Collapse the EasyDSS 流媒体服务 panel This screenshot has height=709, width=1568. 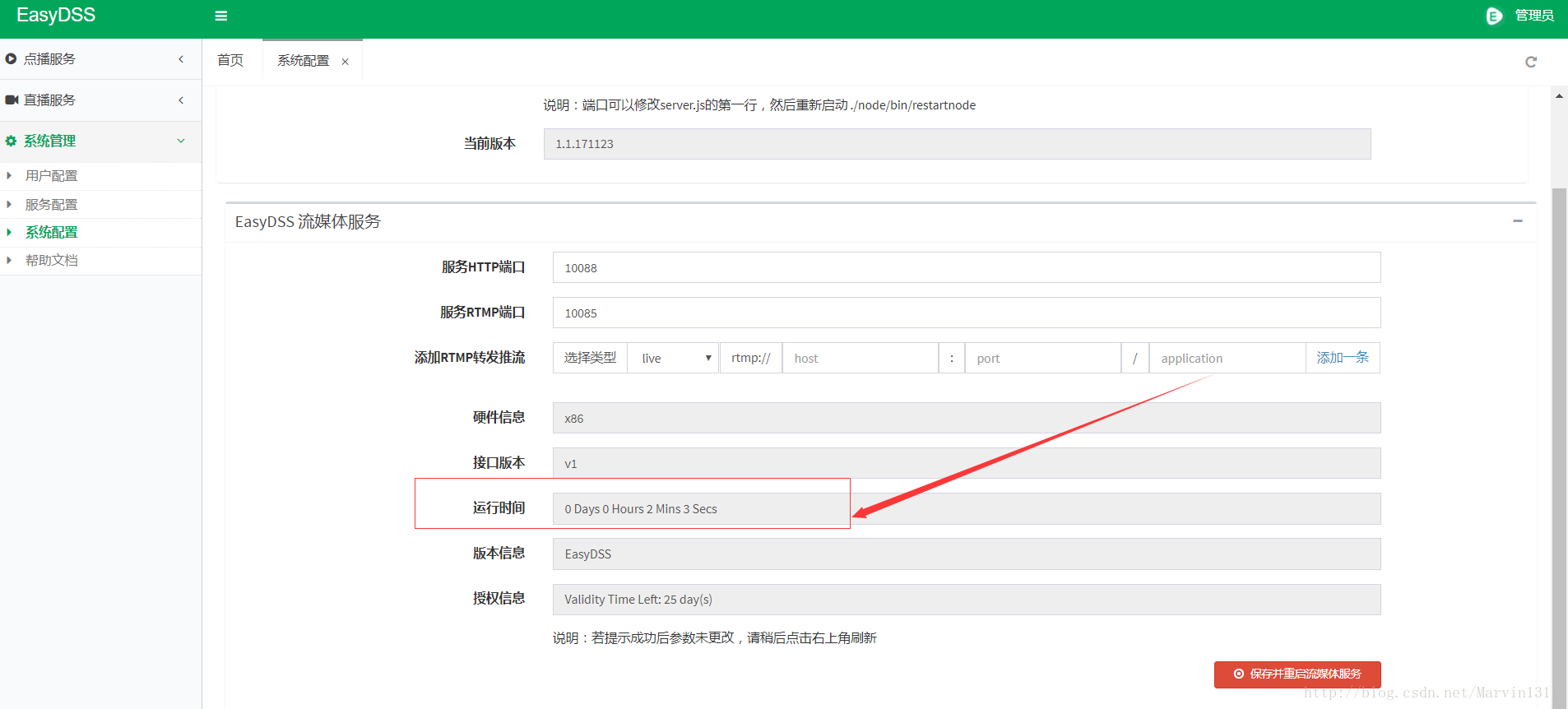coord(1518,221)
